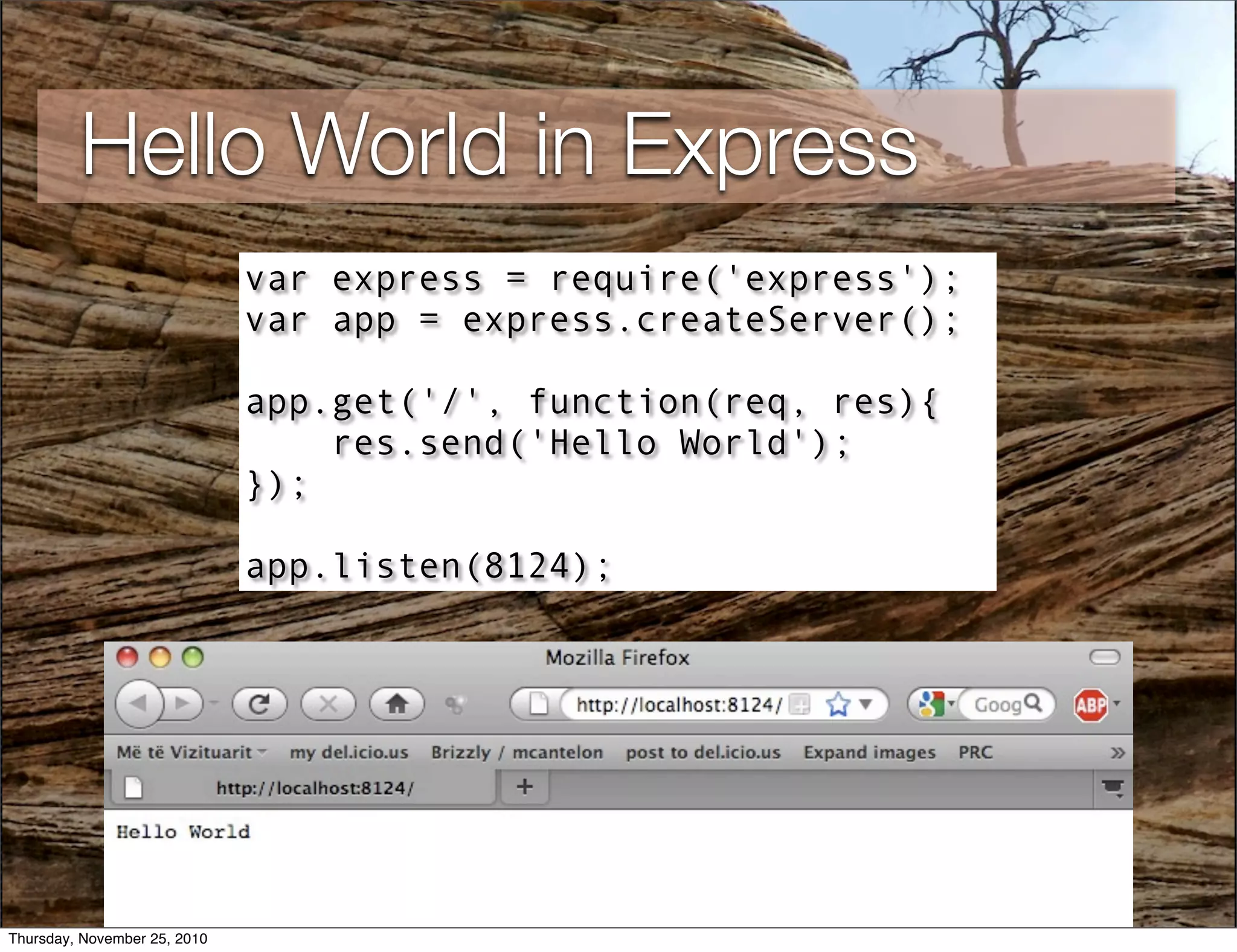Image resolution: width=1237 pixels, height=952 pixels.
Task: Click the URL field showing http://localhost:8124/
Action: pos(680,704)
